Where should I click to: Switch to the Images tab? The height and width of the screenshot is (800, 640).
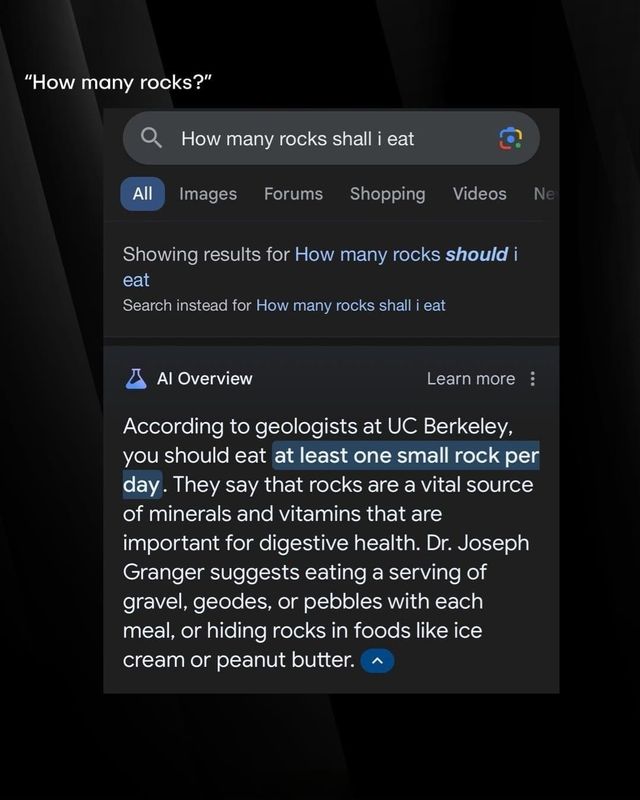pos(208,194)
